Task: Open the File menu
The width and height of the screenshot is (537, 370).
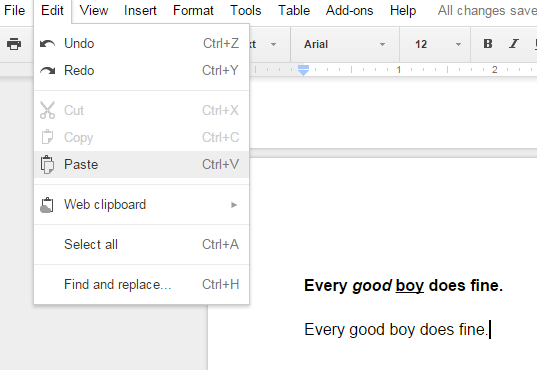Action: 15,11
